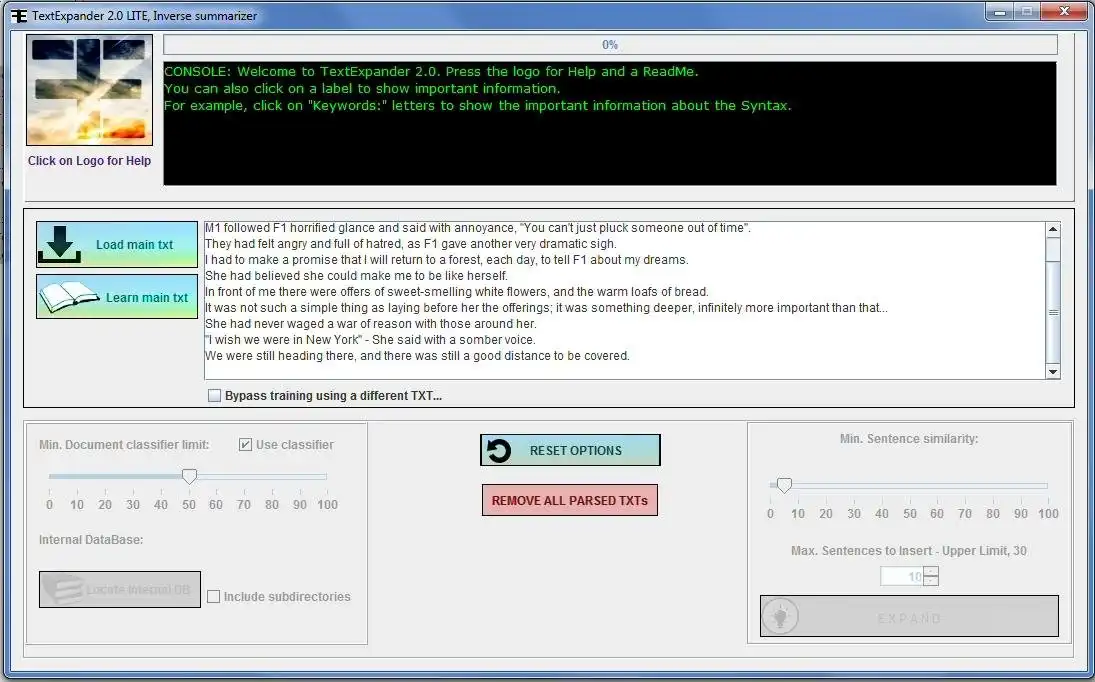Click 'Learn main txt' button label

coord(147,297)
